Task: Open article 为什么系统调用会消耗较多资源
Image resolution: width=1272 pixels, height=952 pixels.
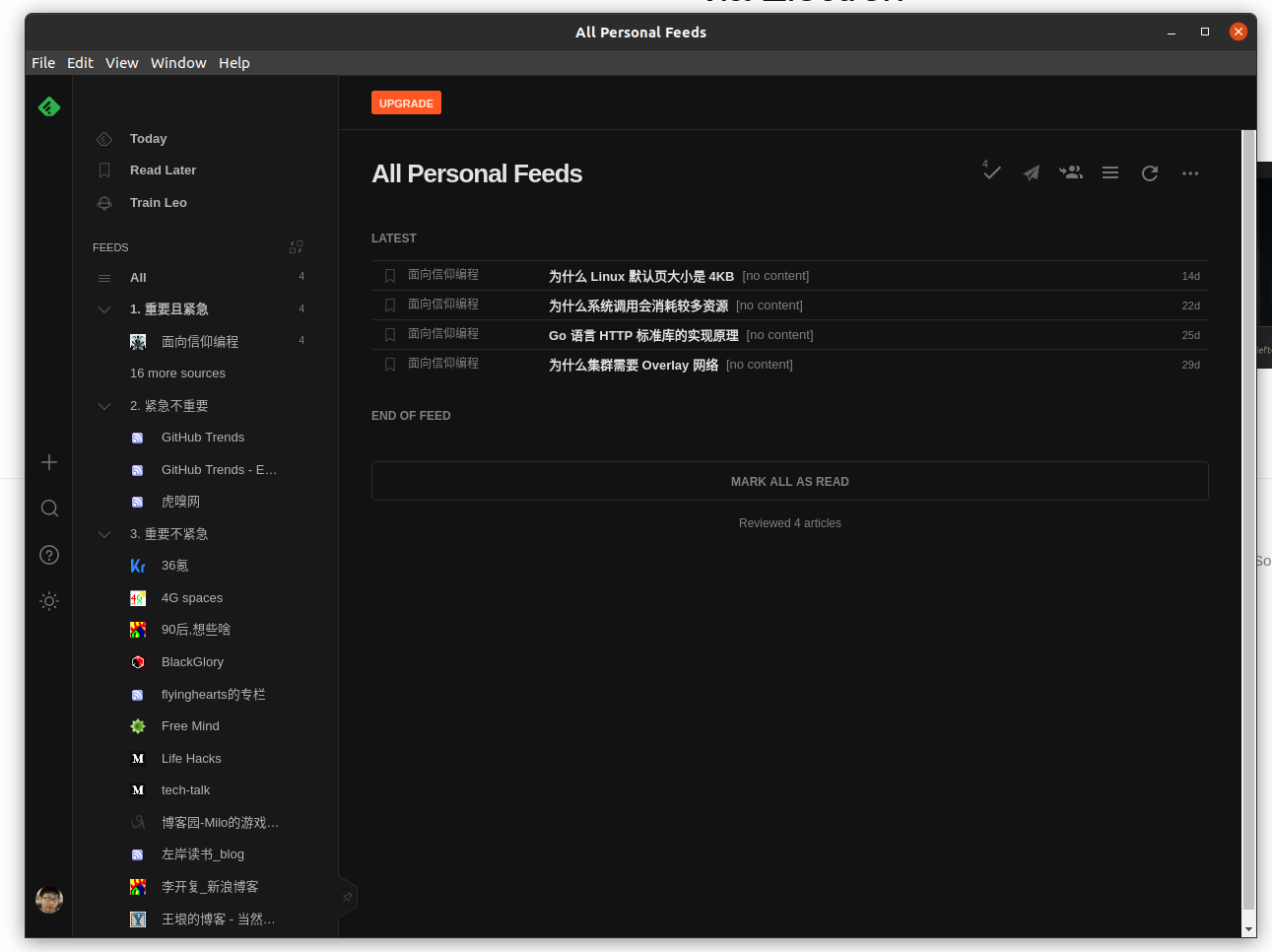Action: 638,306
